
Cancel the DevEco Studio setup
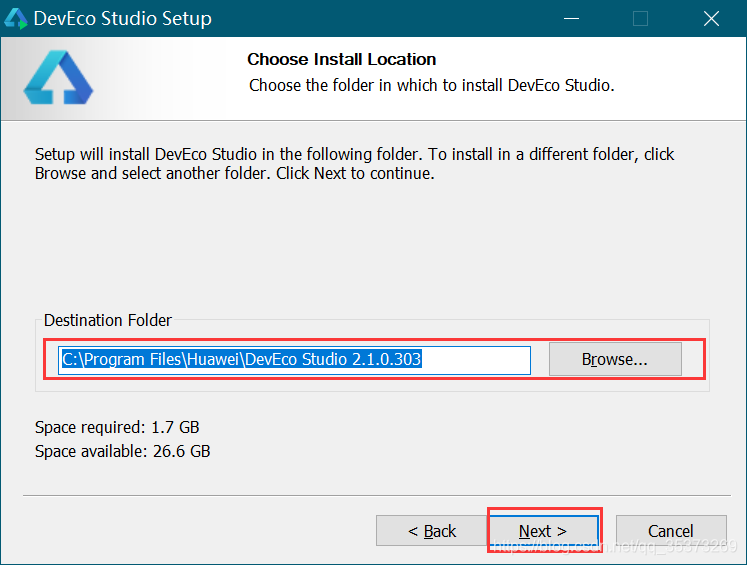671,530
